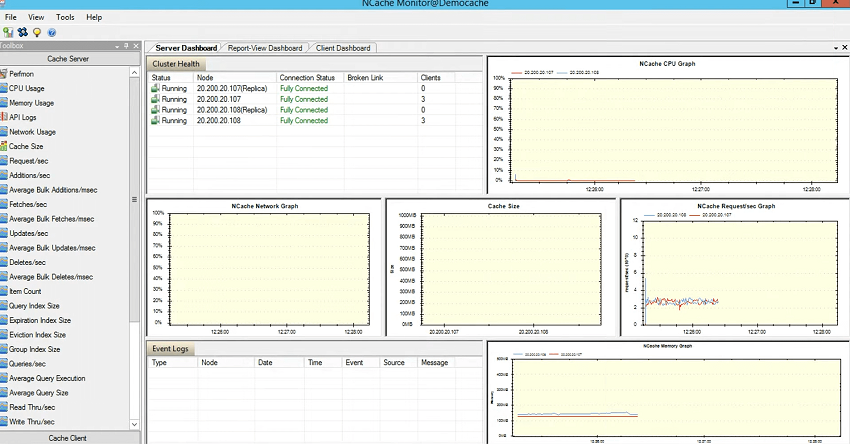The image size is (850, 444).
Task: Select the 20.200.20.108 node row
Action: (314, 120)
